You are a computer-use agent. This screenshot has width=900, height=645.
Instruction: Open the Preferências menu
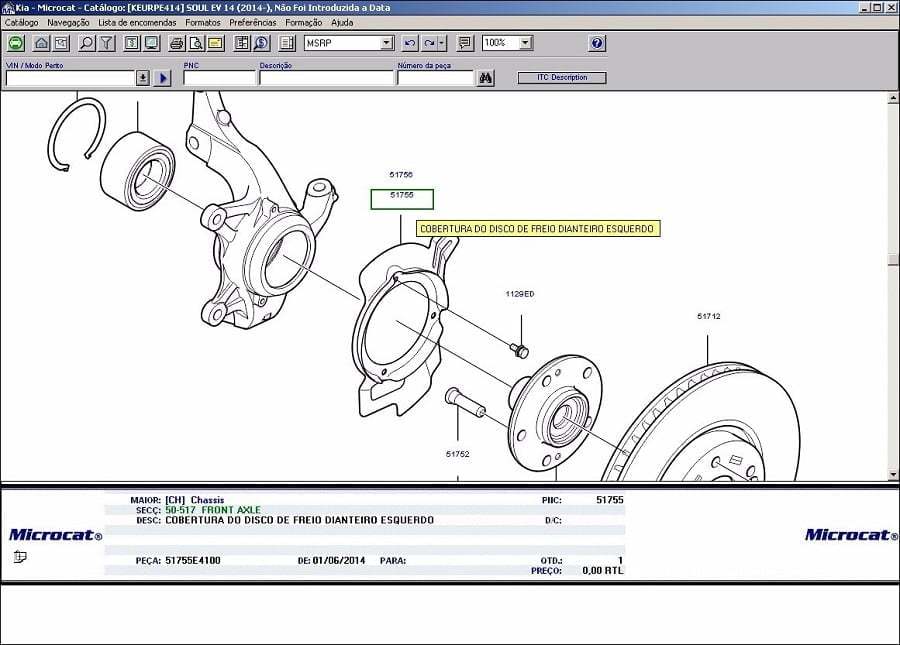[x=253, y=22]
